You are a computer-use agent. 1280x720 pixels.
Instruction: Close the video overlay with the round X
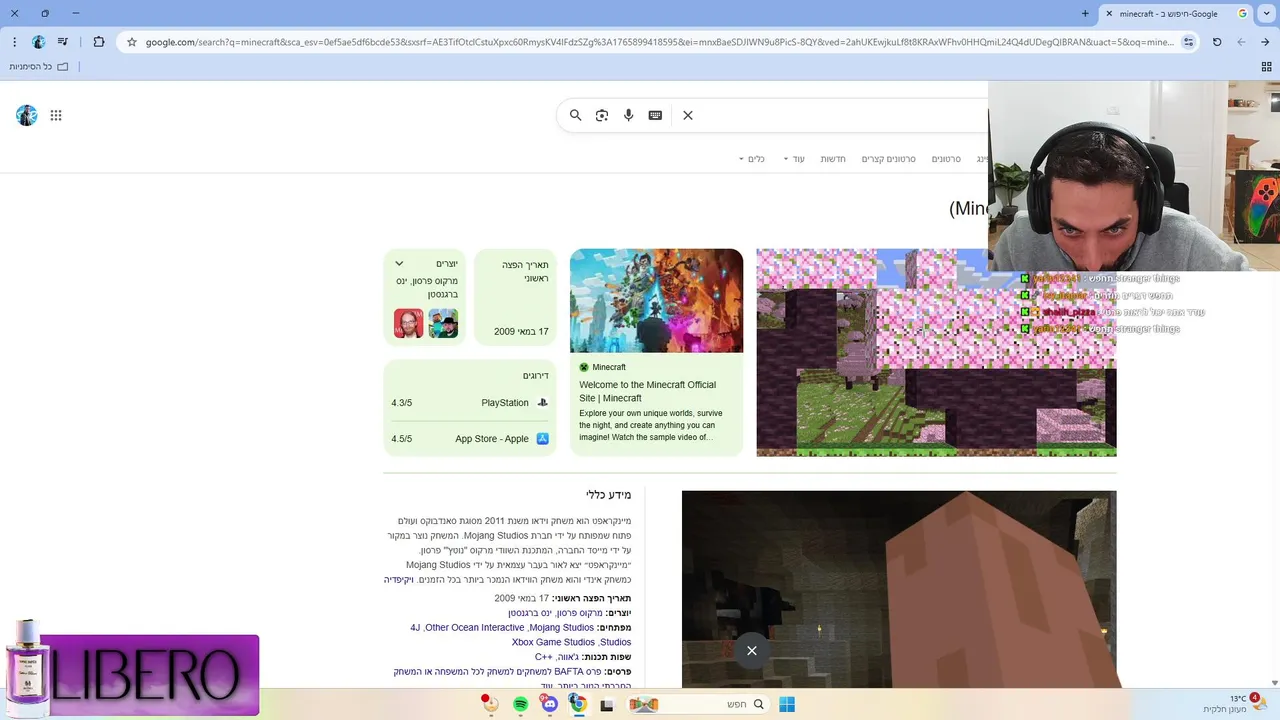click(752, 651)
